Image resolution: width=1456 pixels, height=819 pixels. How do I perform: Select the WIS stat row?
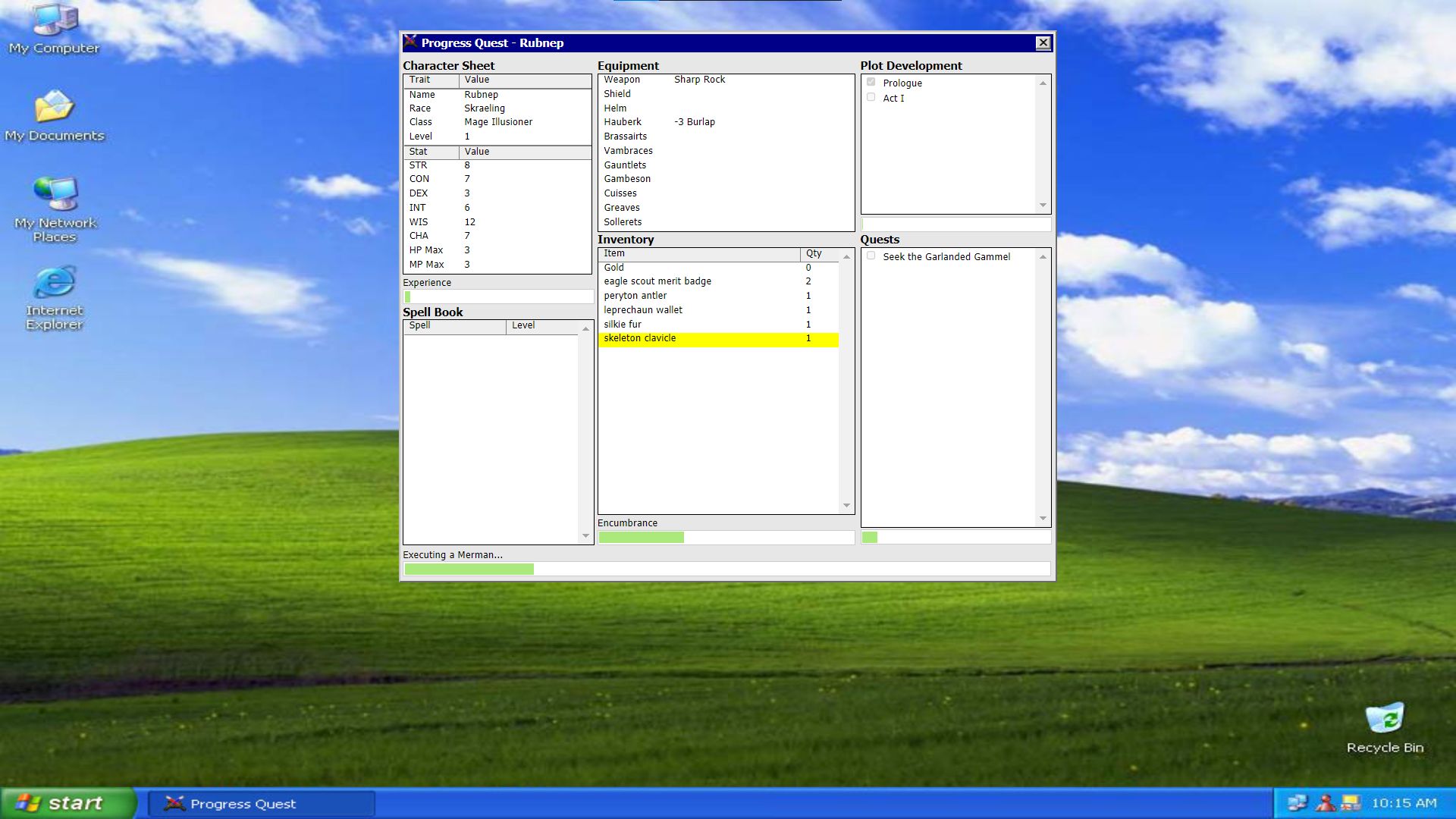497,222
